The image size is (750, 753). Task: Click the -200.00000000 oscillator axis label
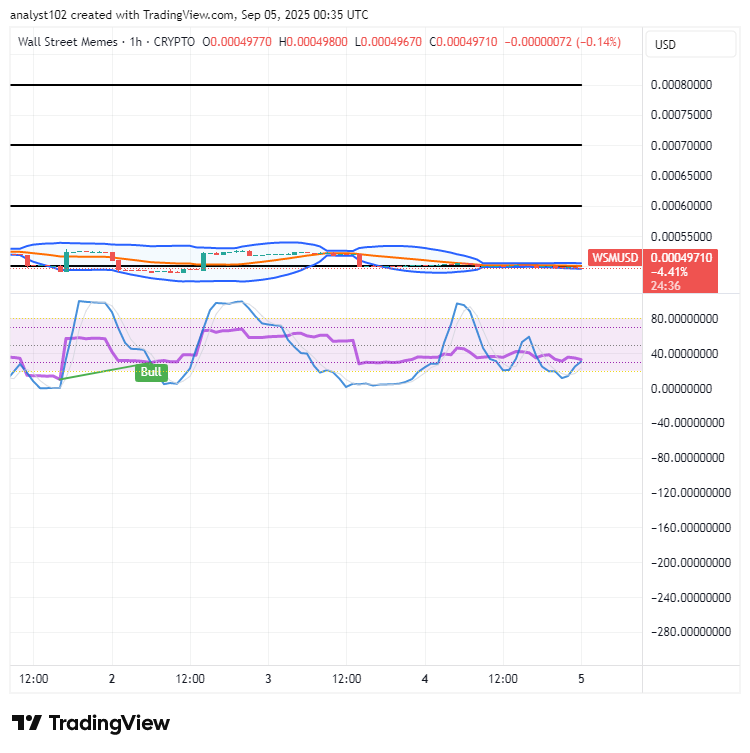[690, 563]
